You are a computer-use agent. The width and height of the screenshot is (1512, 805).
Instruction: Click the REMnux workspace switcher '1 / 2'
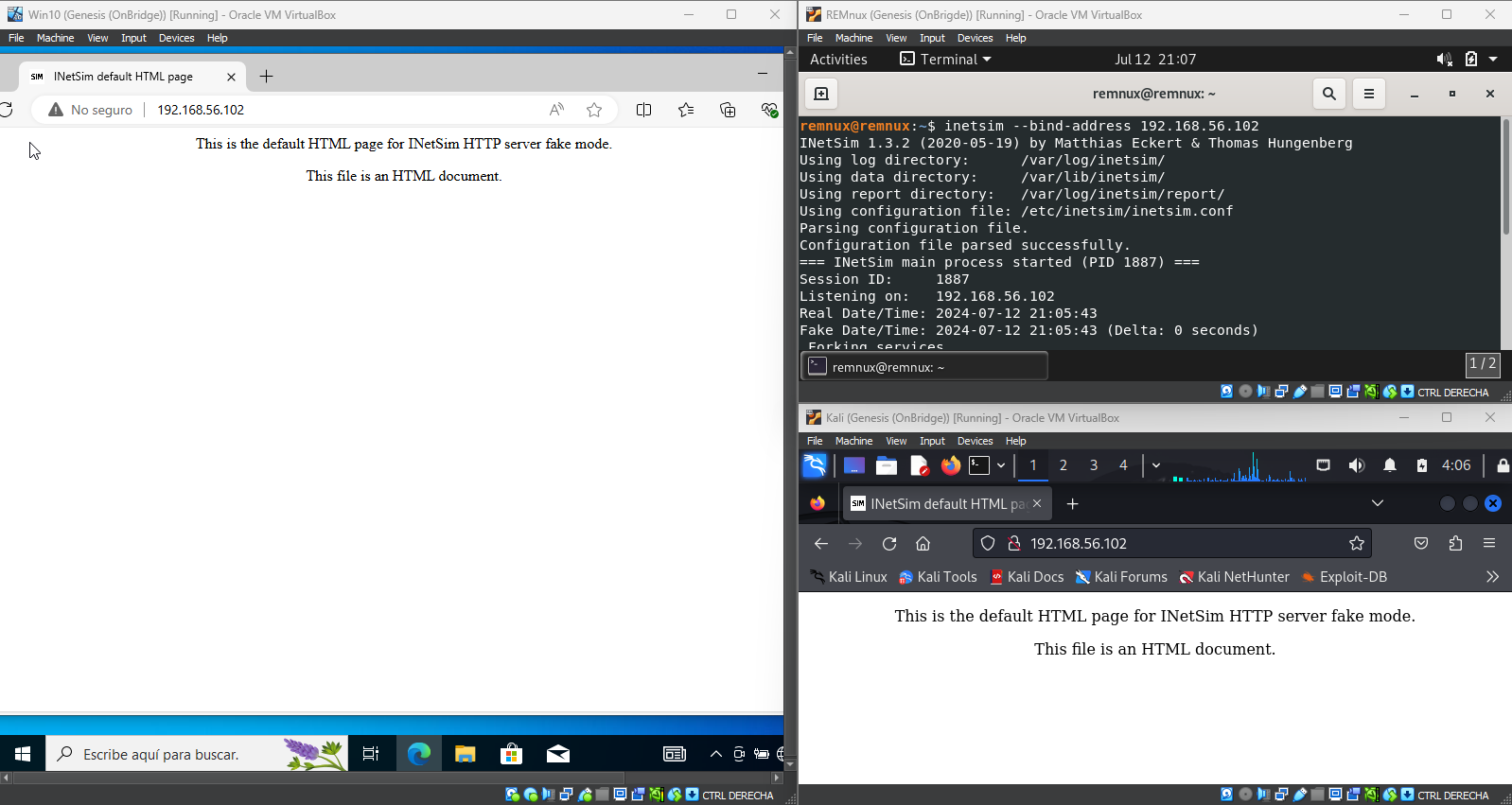click(1482, 364)
